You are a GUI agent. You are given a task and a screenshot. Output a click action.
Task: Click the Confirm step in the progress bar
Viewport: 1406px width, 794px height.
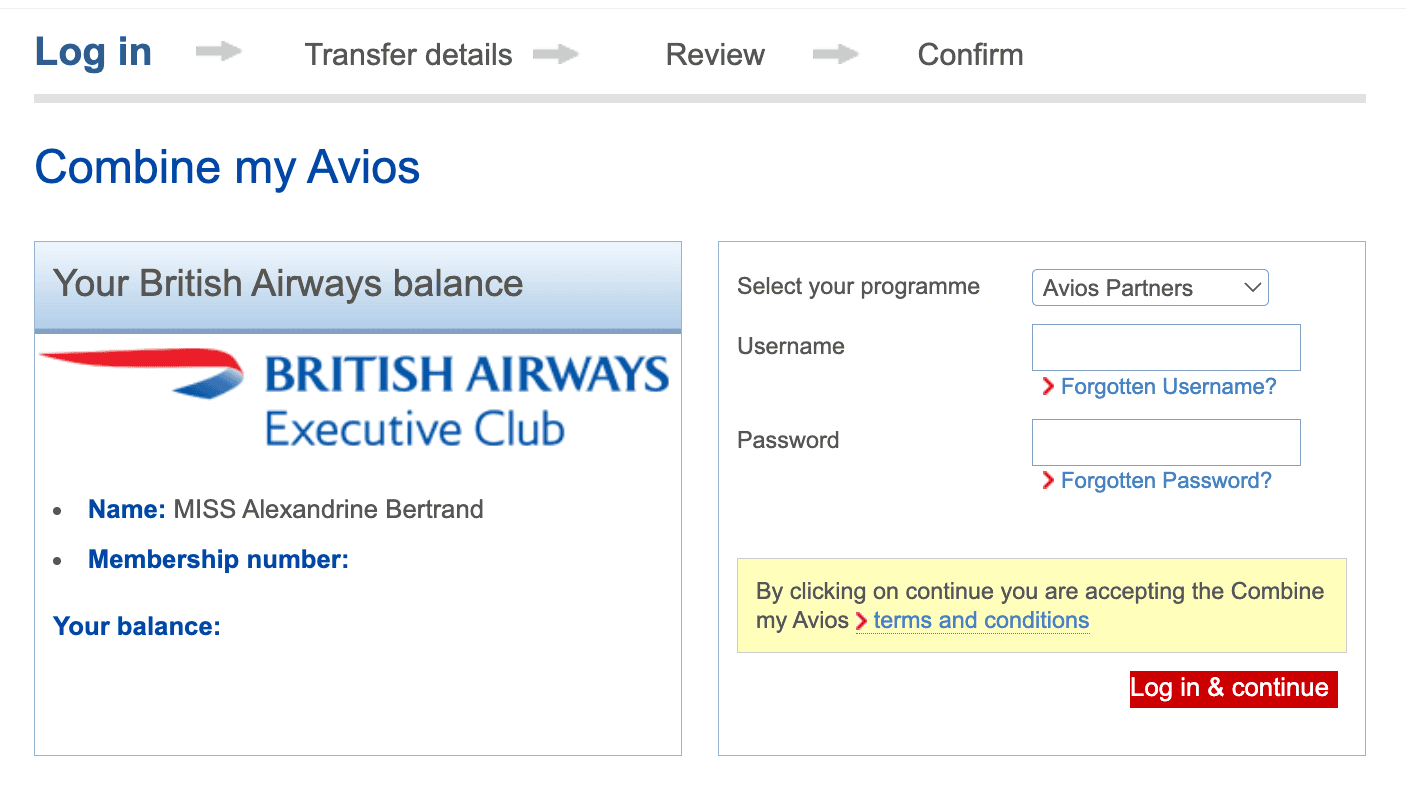pos(969,55)
